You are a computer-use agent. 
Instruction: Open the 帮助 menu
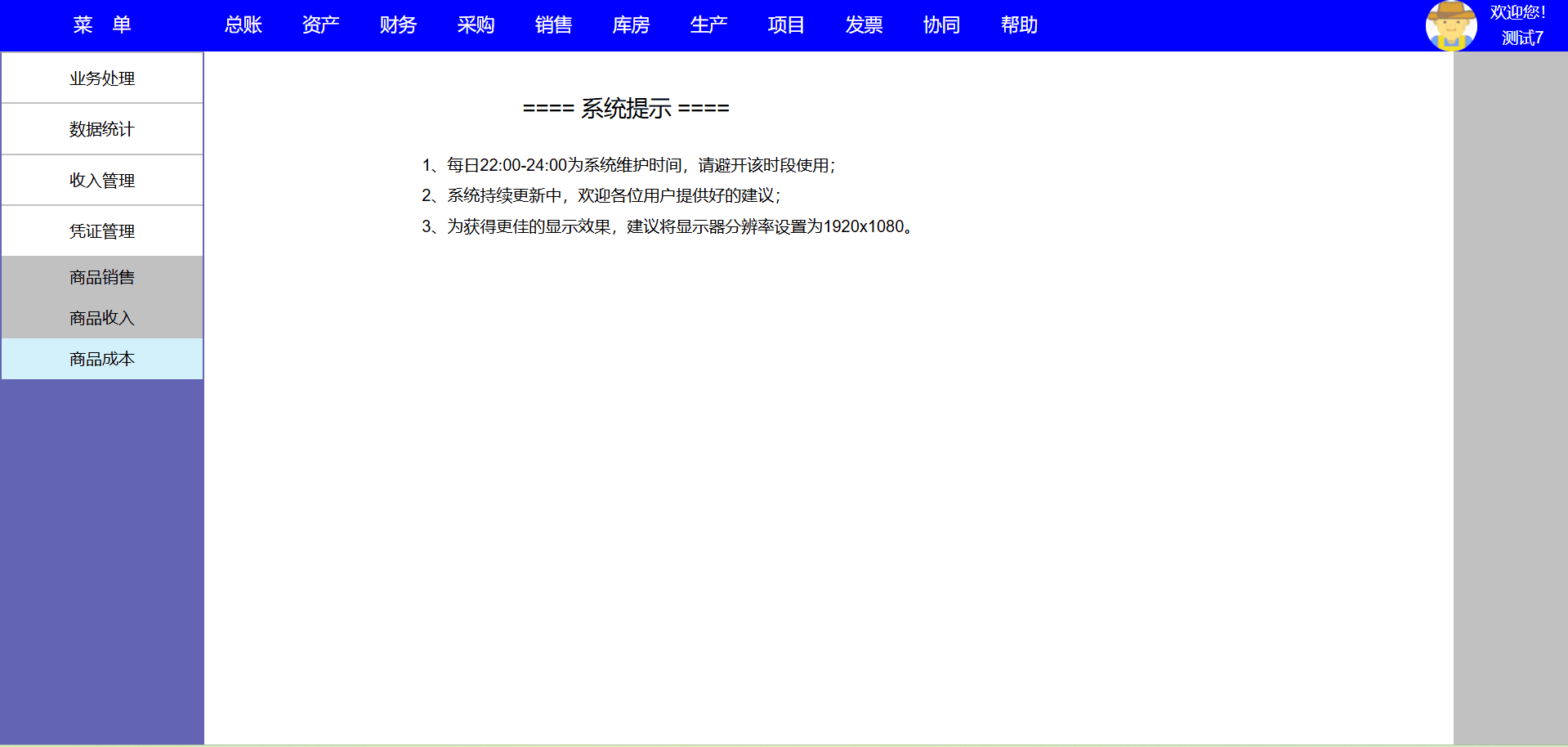[1020, 25]
